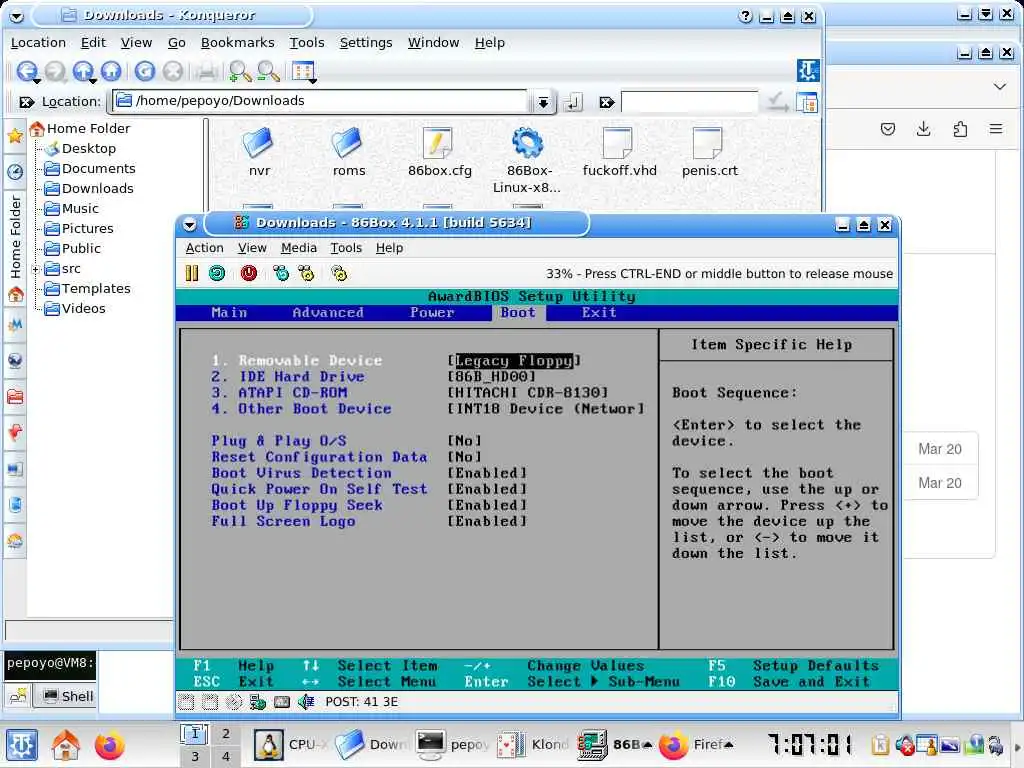Select the Home Folder sidebar tab
This screenshot has height=768, width=1024.
pos(15,248)
